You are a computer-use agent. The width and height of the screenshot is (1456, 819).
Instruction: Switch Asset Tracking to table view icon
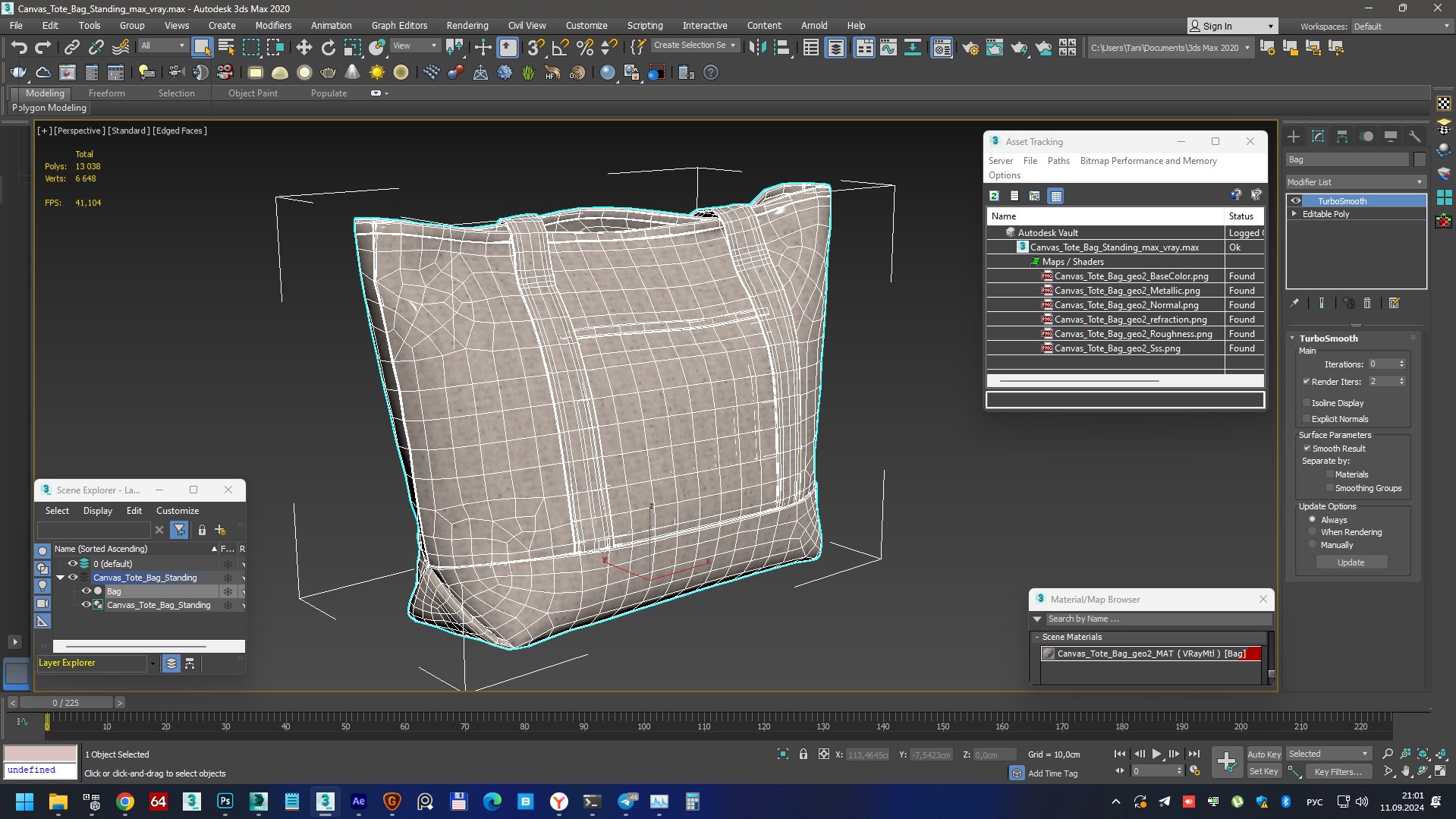(x=1055, y=196)
